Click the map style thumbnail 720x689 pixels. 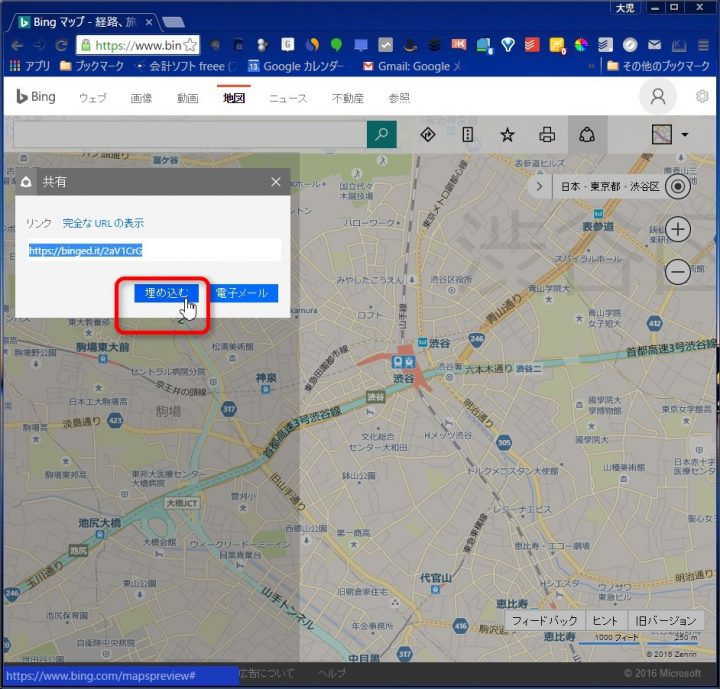[x=662, y=135]
